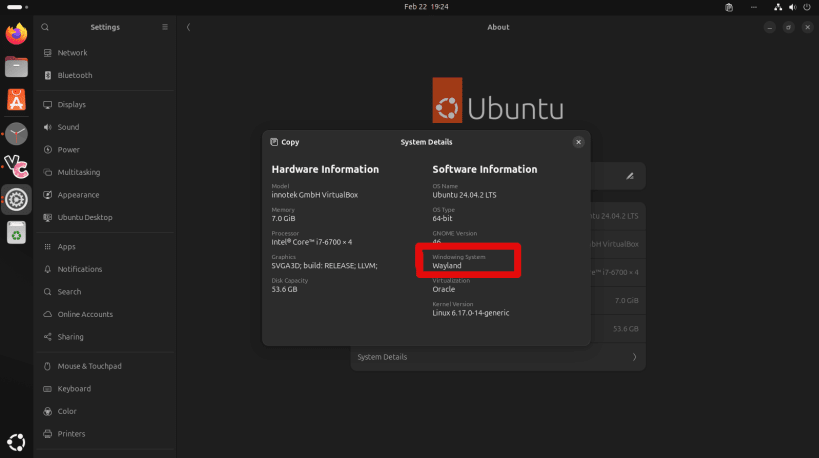Show applications via Ubuntu logo button

coord(16,442)
